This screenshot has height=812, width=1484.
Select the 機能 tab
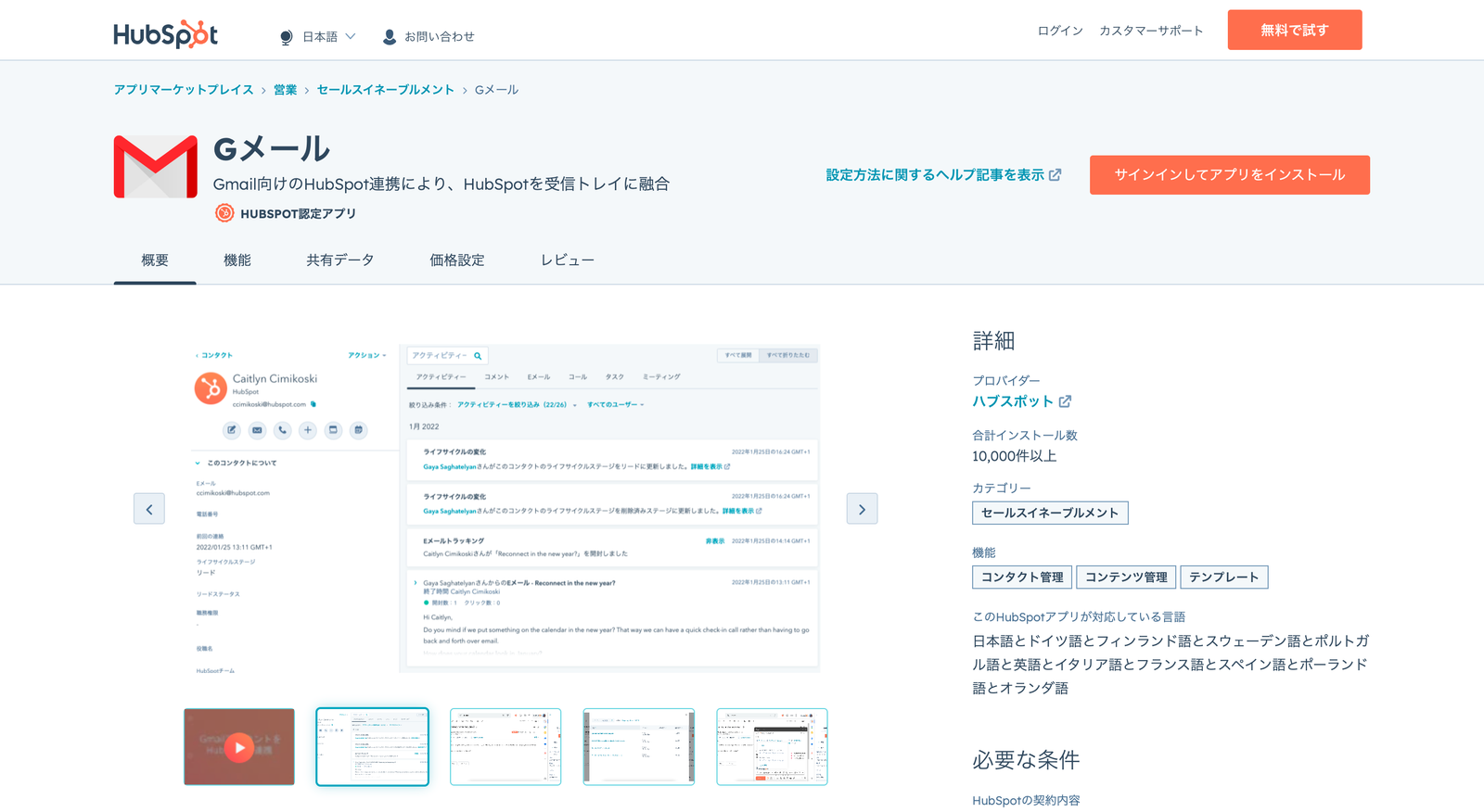237,260
